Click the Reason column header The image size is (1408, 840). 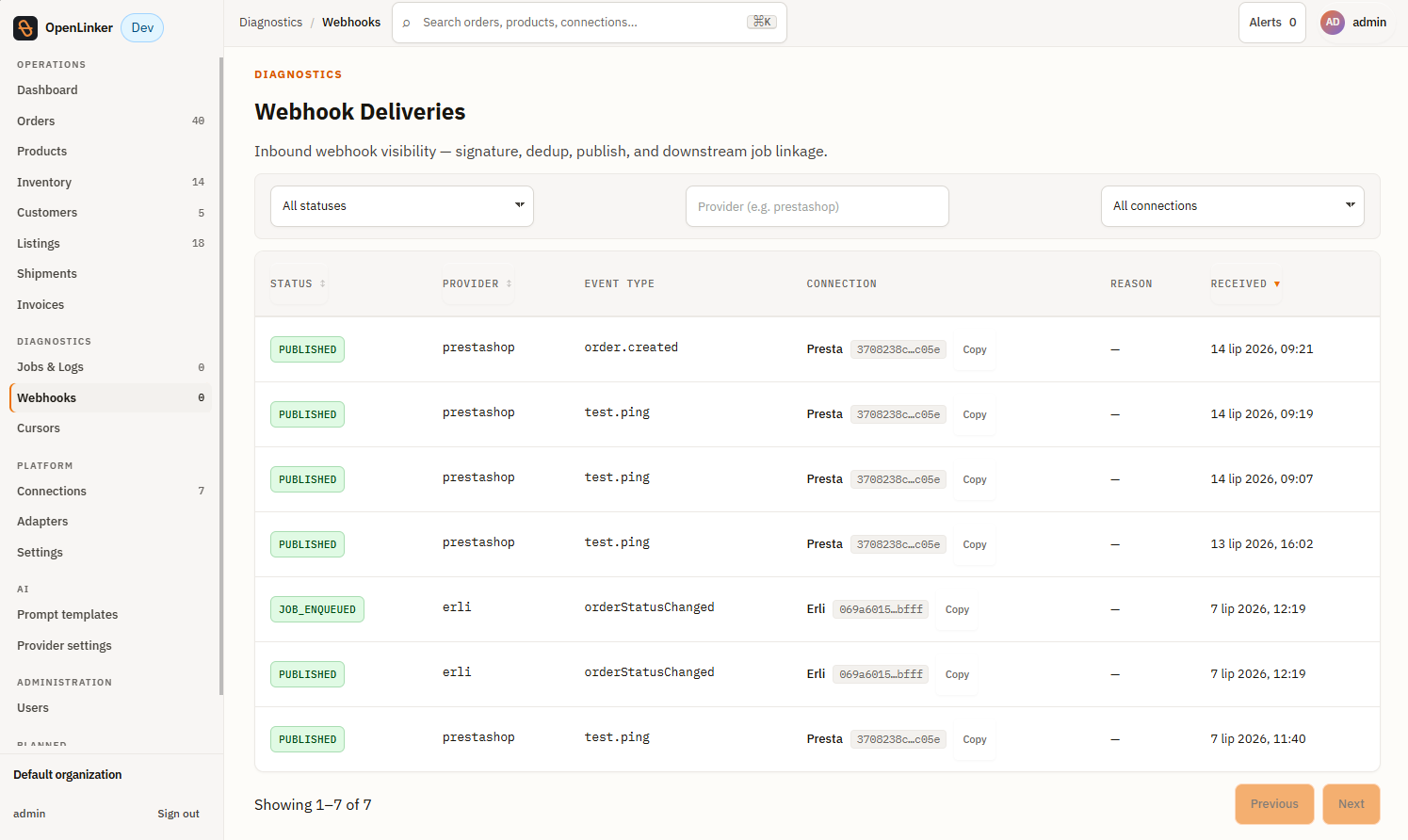point(1131,283)
